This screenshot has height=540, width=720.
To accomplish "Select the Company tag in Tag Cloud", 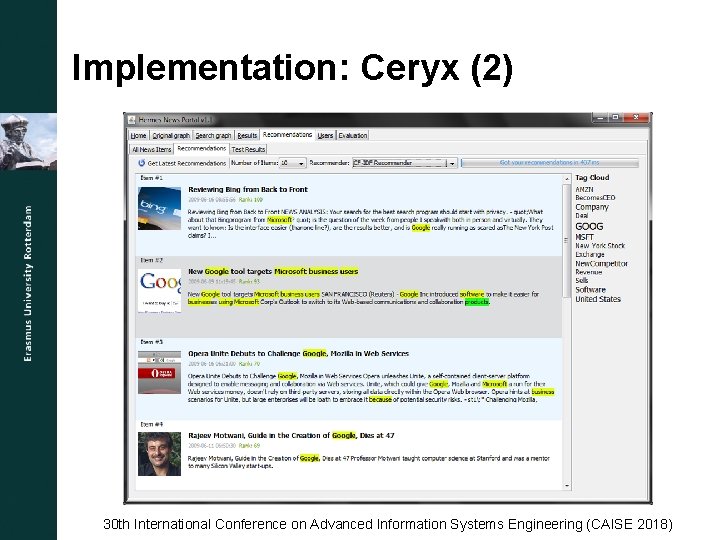I will tap(592, 207).
